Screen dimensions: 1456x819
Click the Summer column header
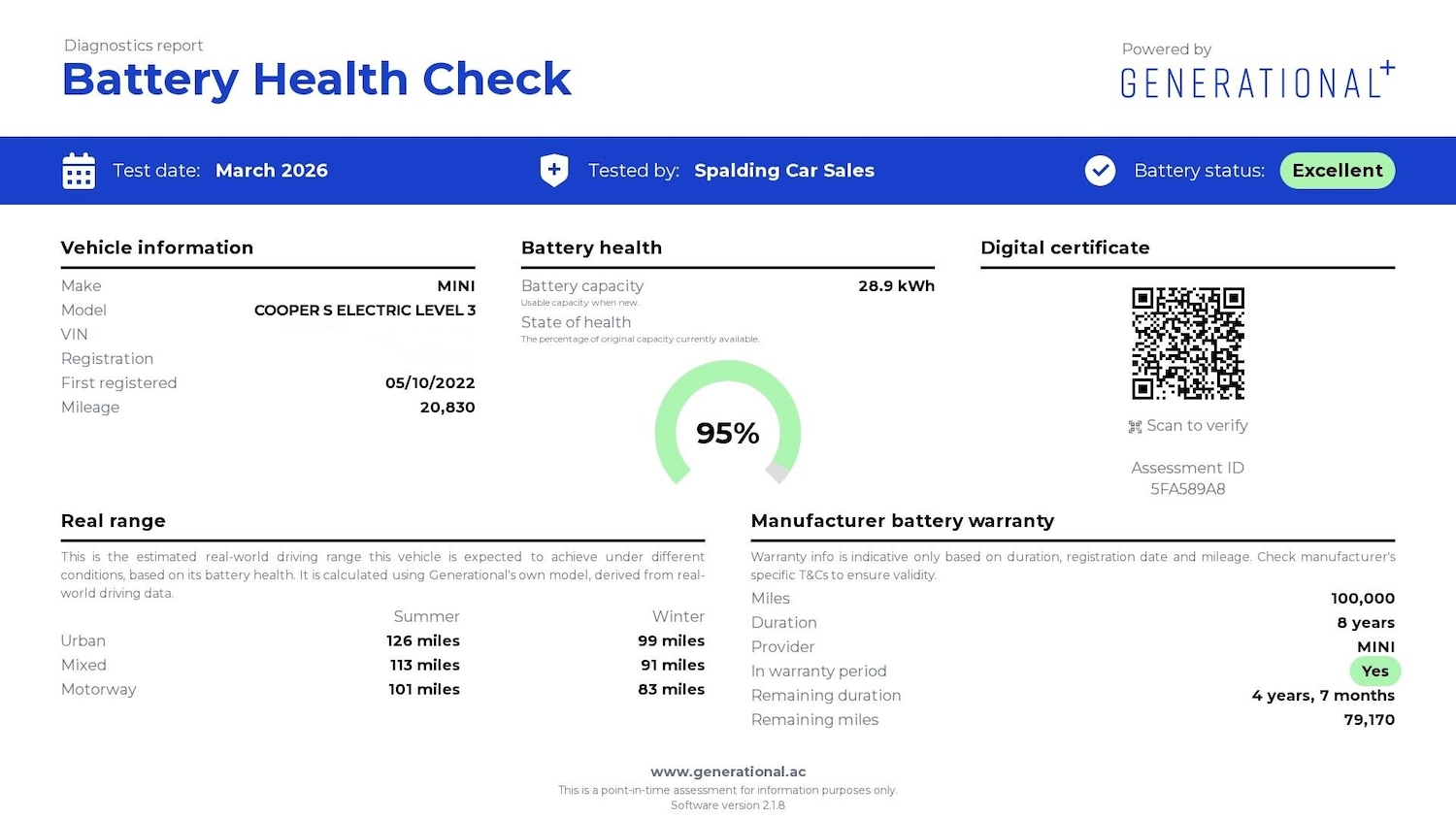click(426, 617)
